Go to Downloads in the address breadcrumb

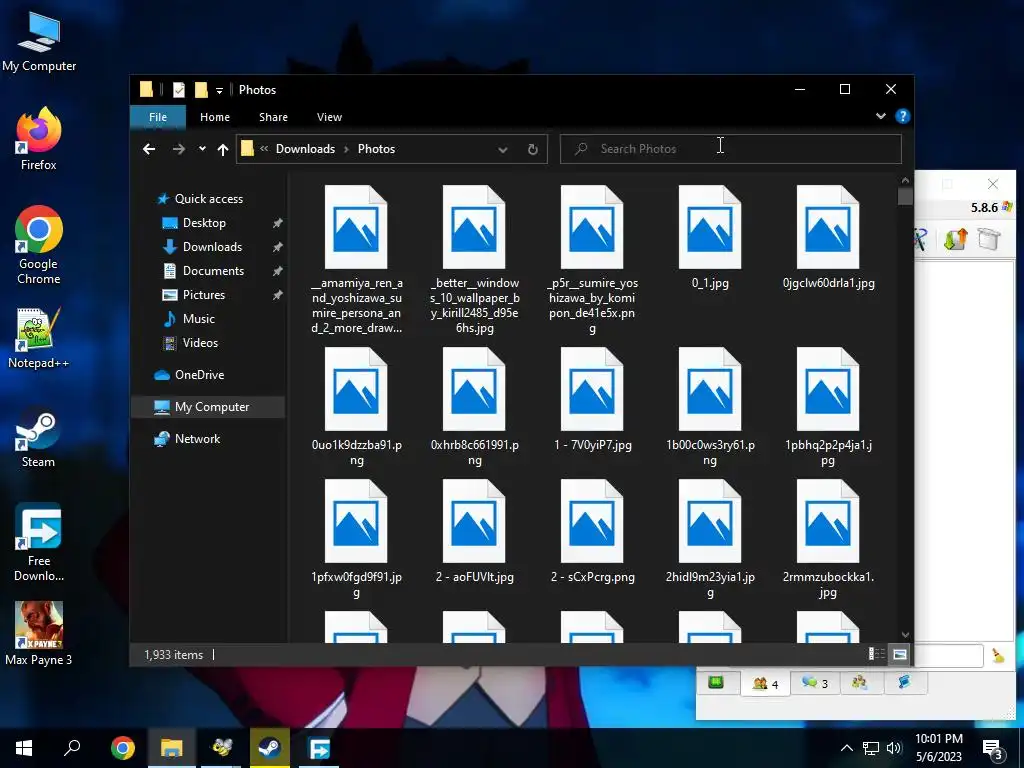305,149
